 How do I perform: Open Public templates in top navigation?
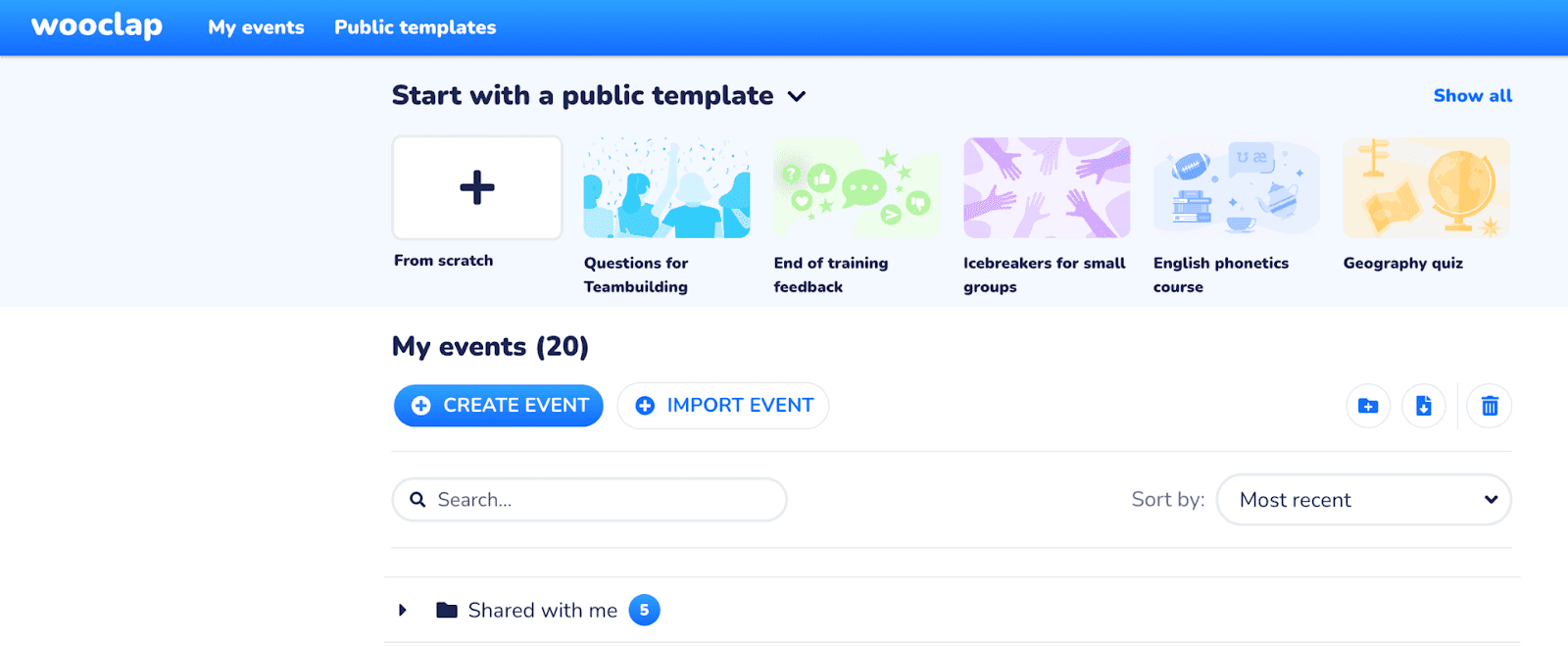click(x=415, y=27)
